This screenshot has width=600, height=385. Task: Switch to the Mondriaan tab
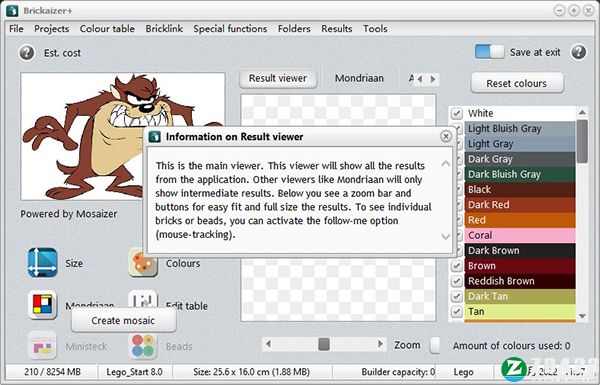click(359, 78)
